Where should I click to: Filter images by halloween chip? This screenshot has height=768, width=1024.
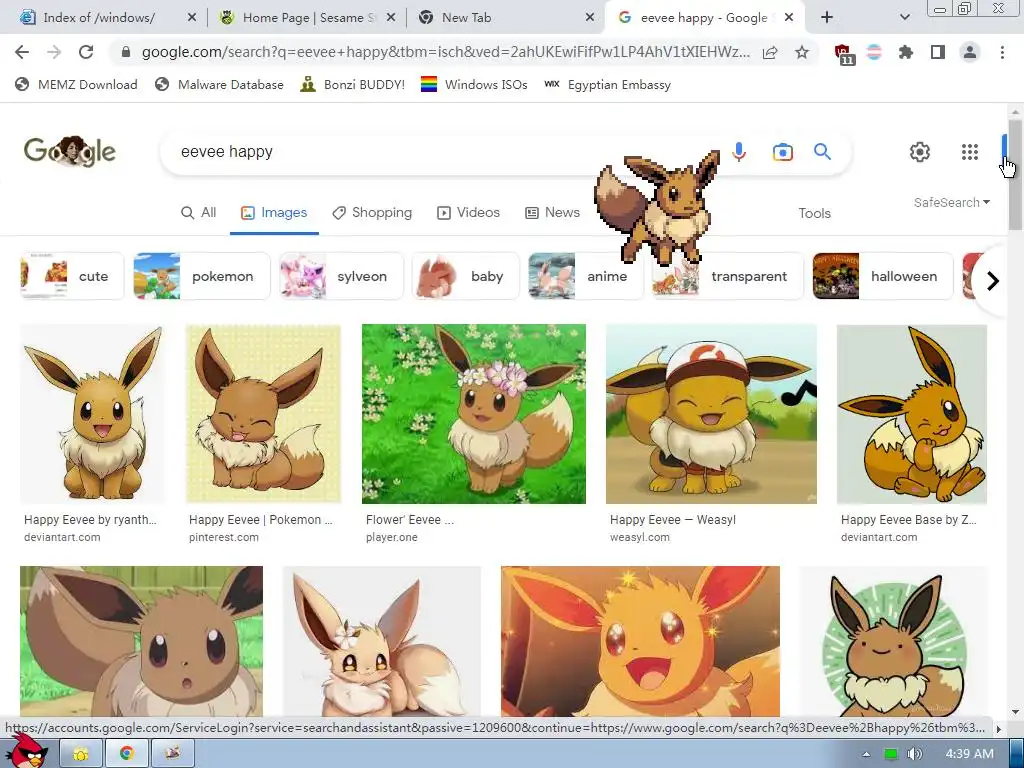coord(883,276)
